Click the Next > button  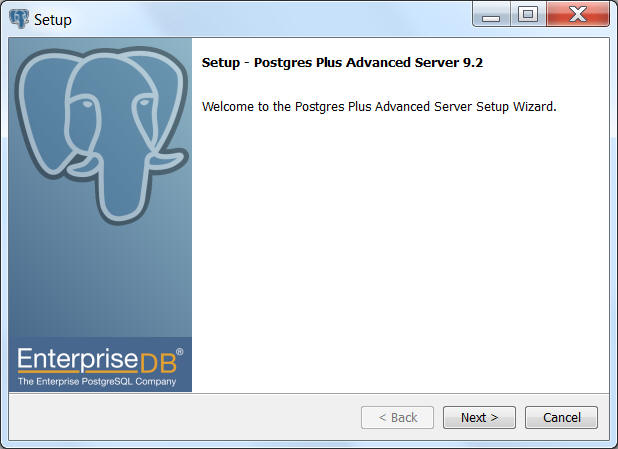tap(479, 417)
